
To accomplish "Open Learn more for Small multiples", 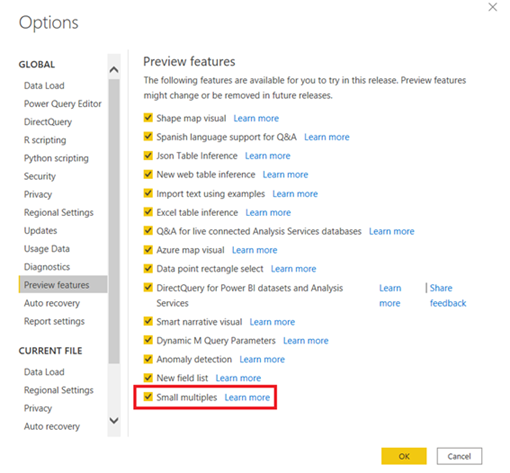I will (247, 397).
